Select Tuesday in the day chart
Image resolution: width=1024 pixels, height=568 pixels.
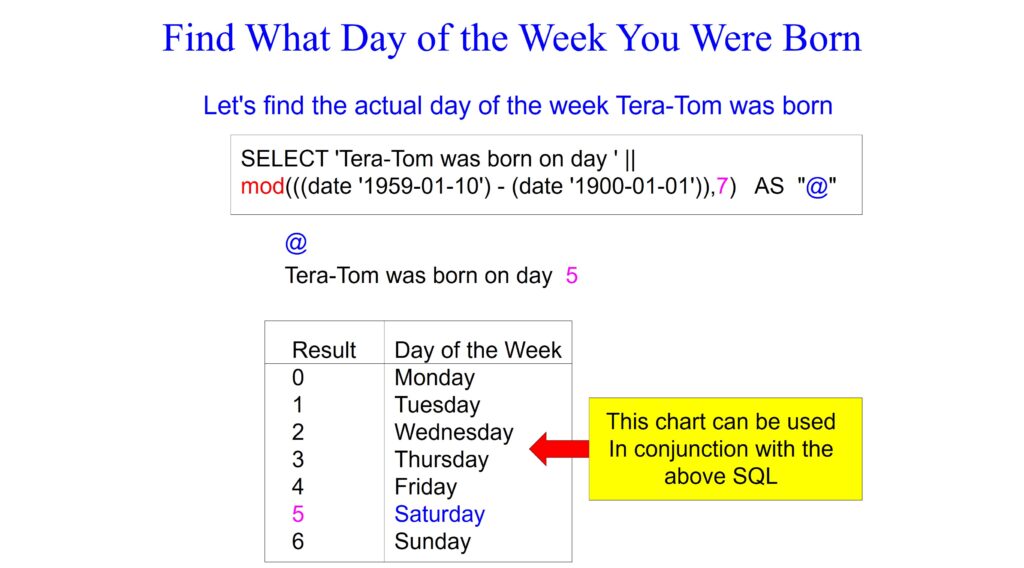coord(437,405)
